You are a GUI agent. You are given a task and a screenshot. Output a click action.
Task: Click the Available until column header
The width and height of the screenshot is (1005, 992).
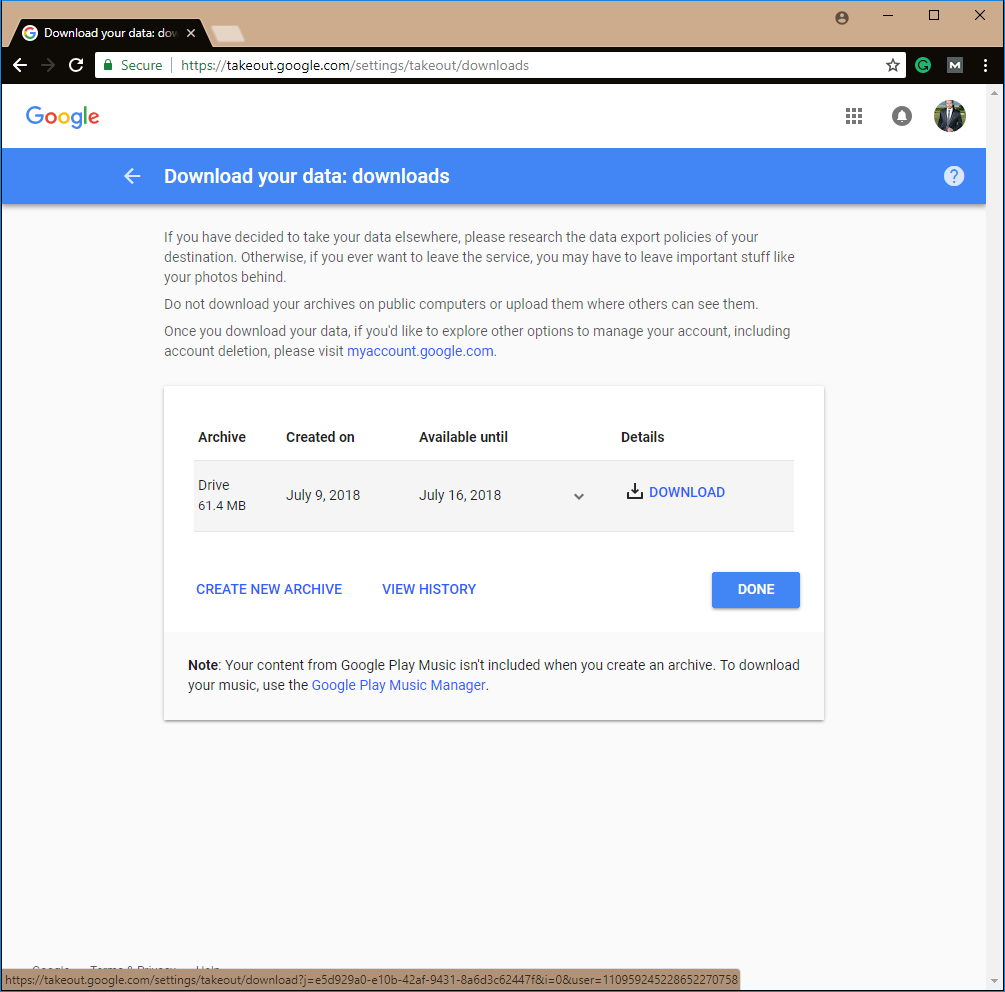tap(463, 437)
